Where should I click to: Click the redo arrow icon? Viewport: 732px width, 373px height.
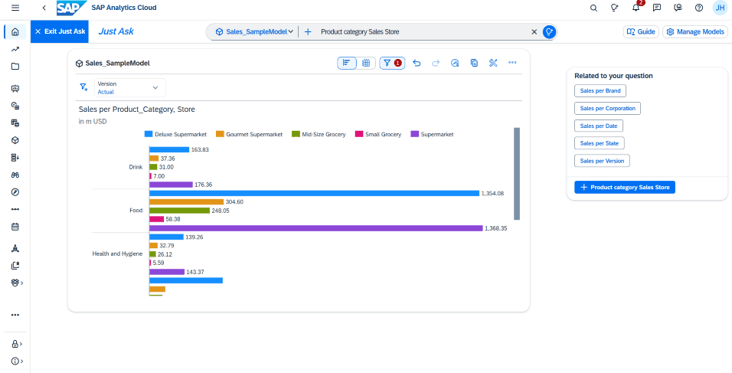click(x=436, y=63)
